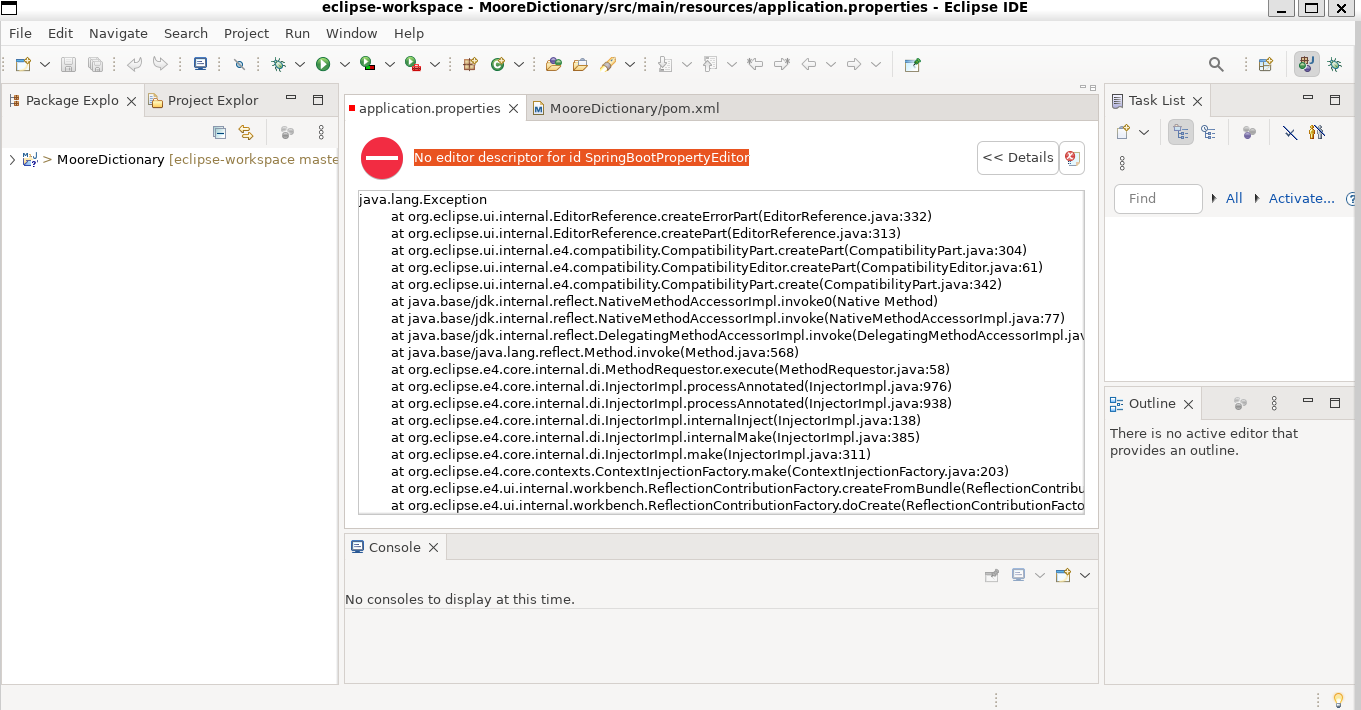Click Next Edit Location icon

click(x=782, y=64)
